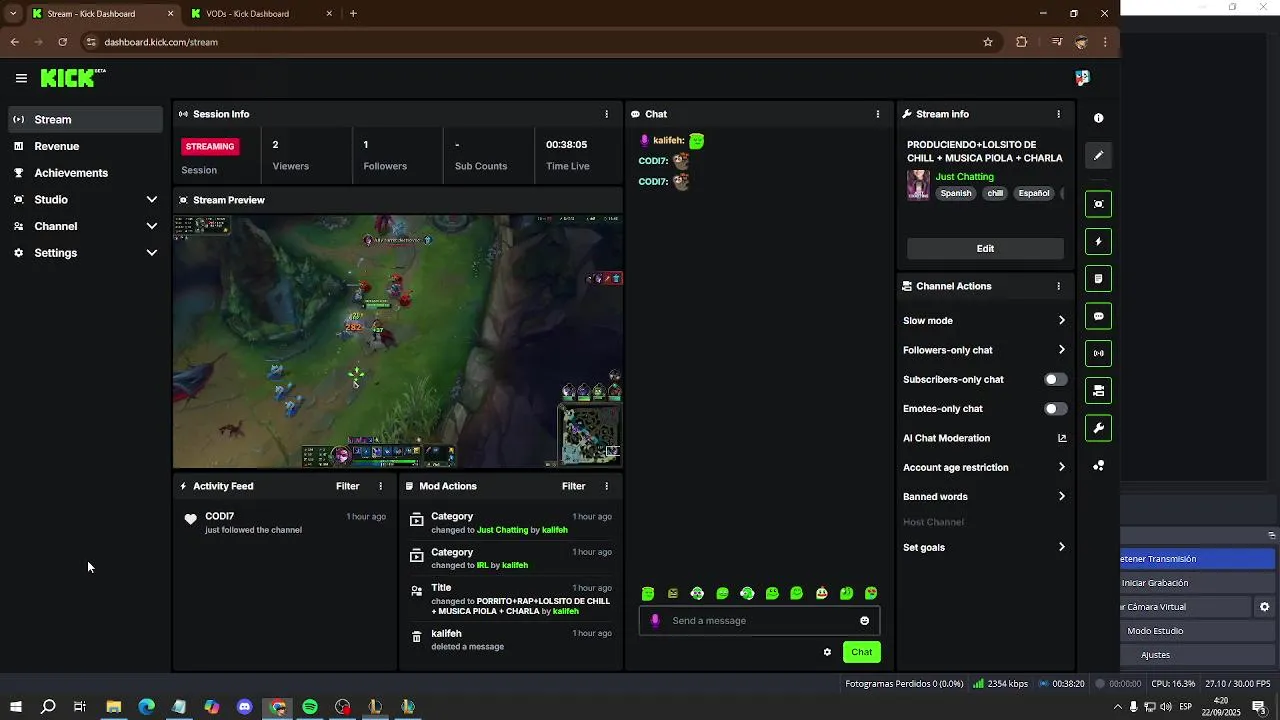This screenshot has width=1280, height=720.
Task: Open the Channel Actions three-dot menu
Action: (x=1058, y=286)
